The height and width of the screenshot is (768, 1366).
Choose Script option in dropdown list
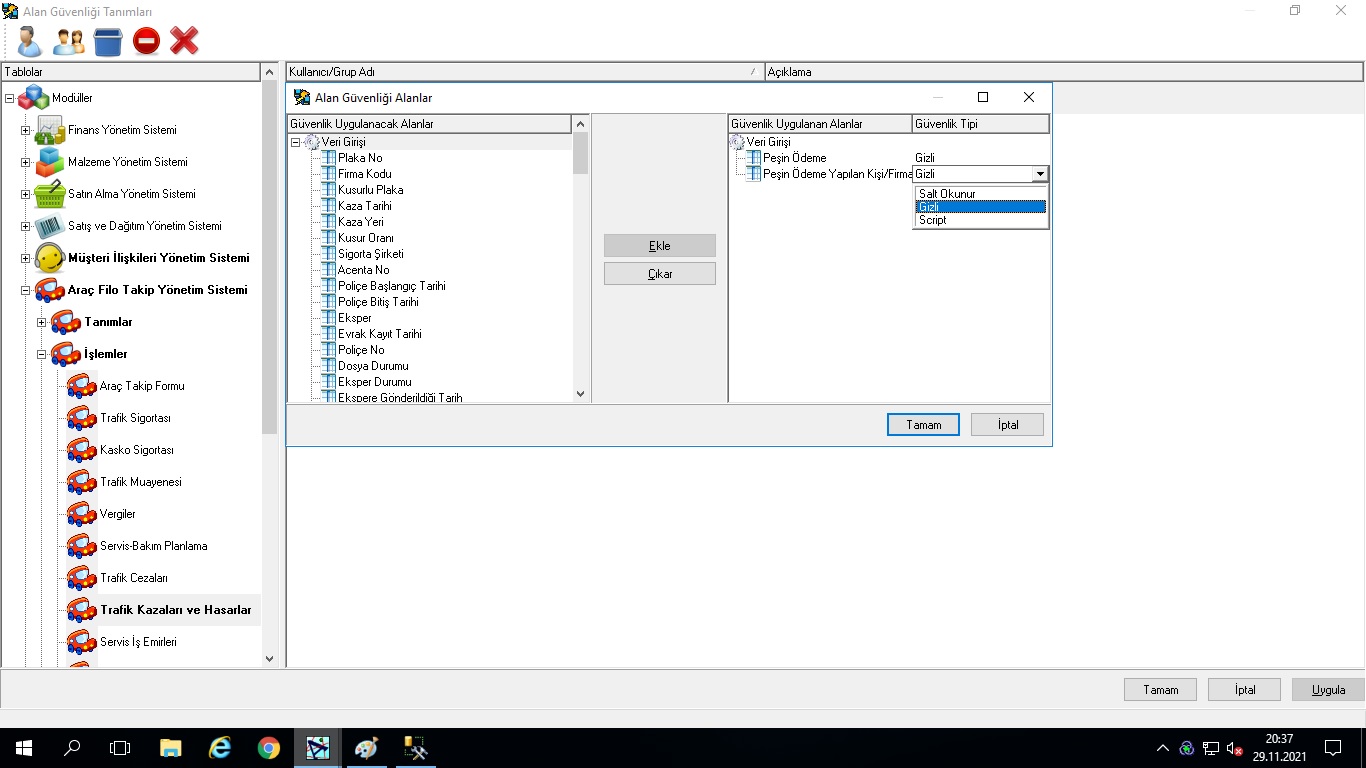pyautogui.click(x=932, y=220)
